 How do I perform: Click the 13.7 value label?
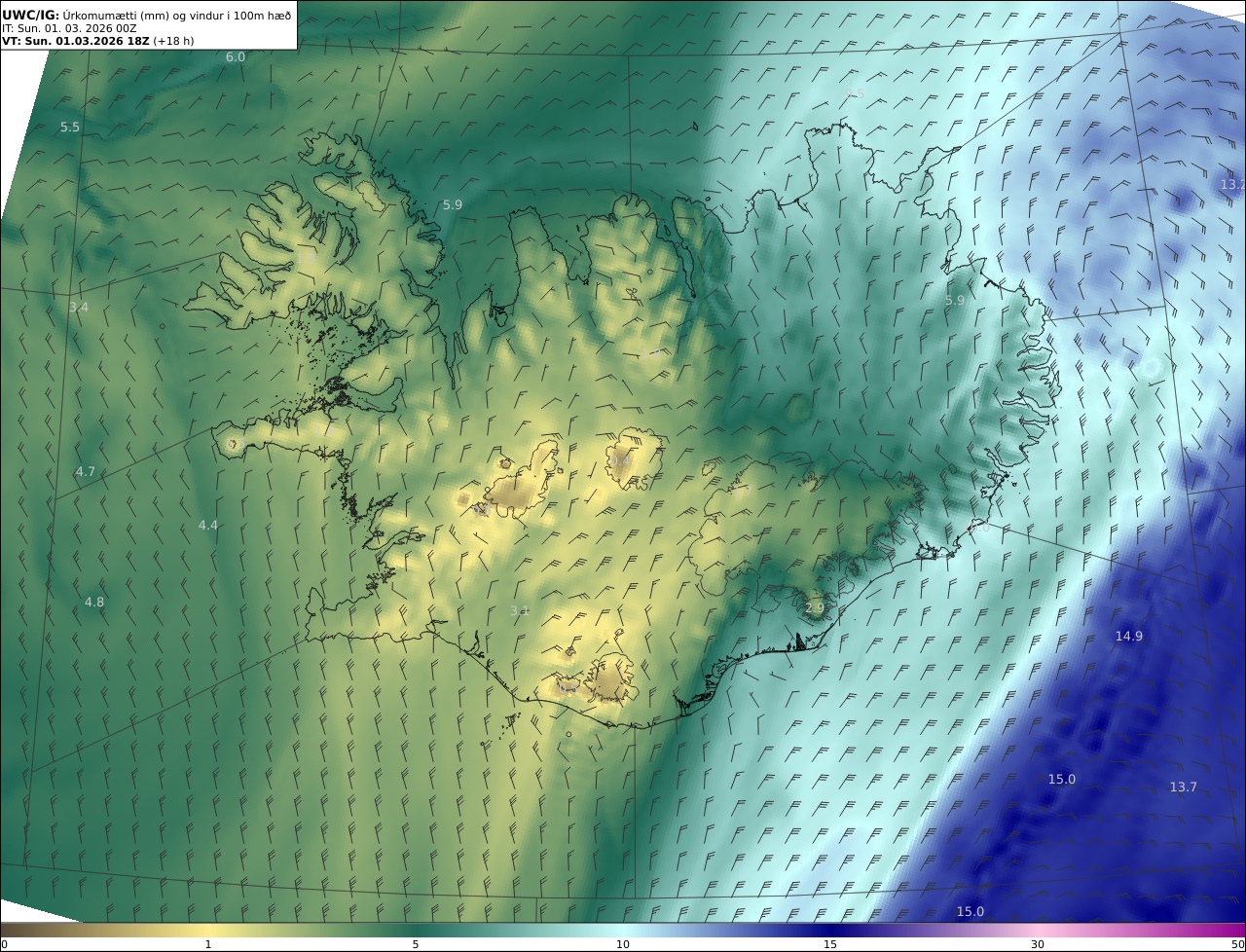1184,787
